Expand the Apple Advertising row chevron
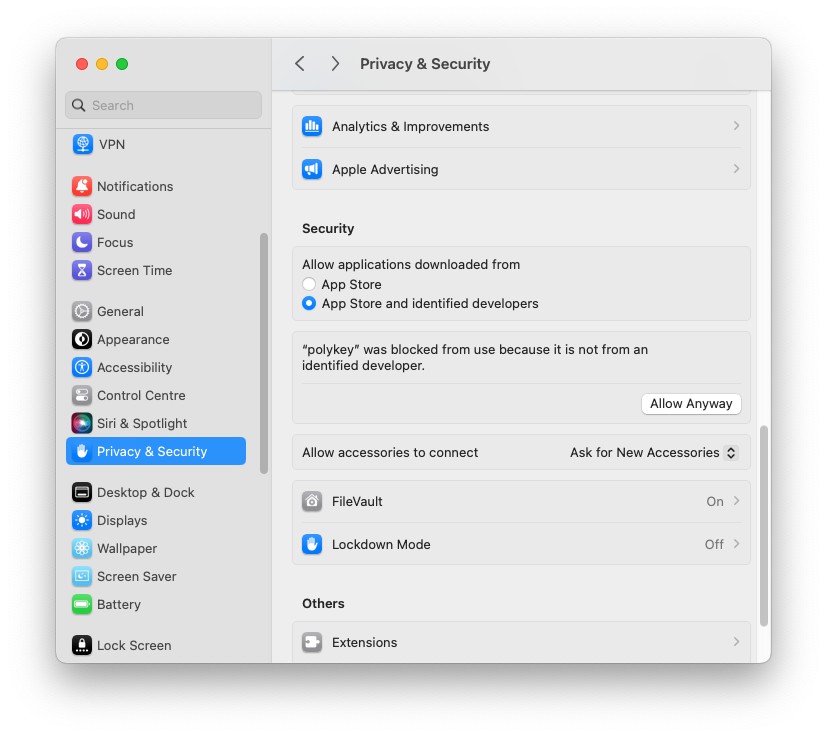Image resolution: width=827 pixels, height=737 pixels. [736, 169]
